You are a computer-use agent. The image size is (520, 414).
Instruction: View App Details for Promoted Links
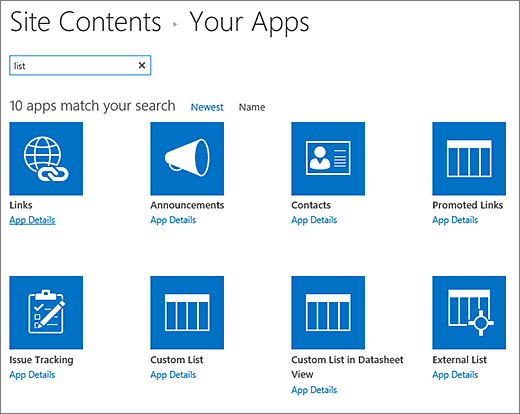pos(455,220)
